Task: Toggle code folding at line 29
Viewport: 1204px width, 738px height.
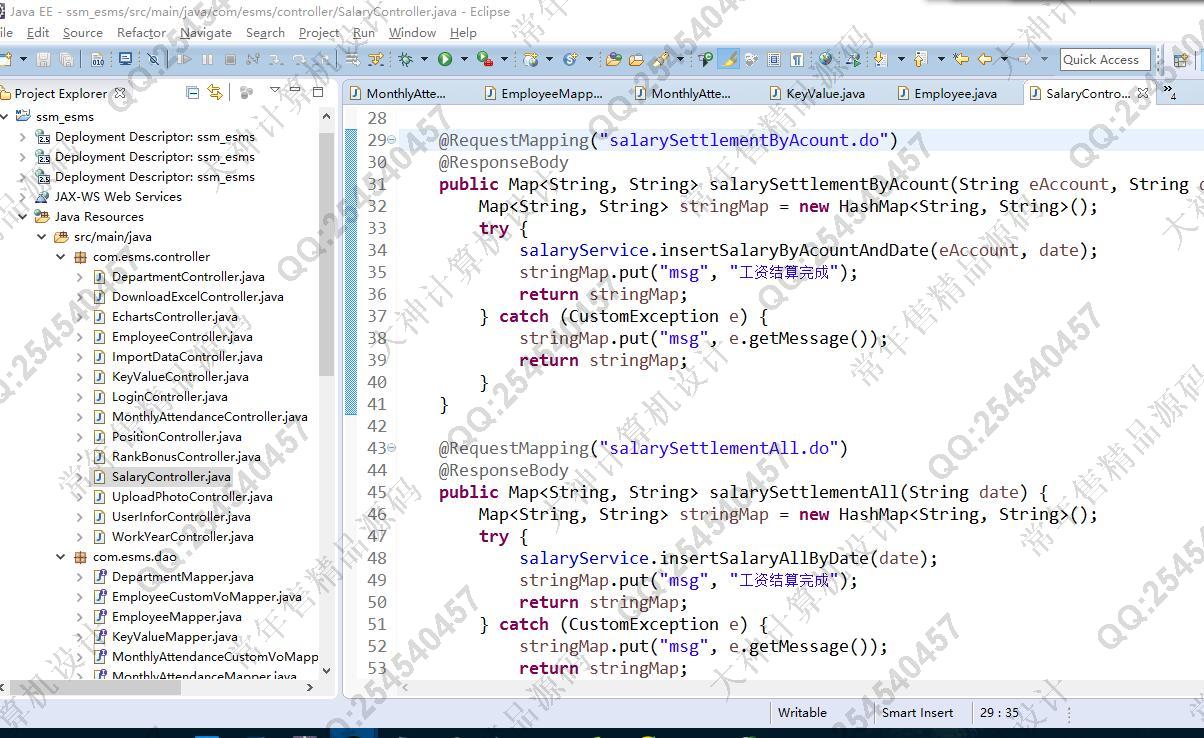Action: point(391,140)
